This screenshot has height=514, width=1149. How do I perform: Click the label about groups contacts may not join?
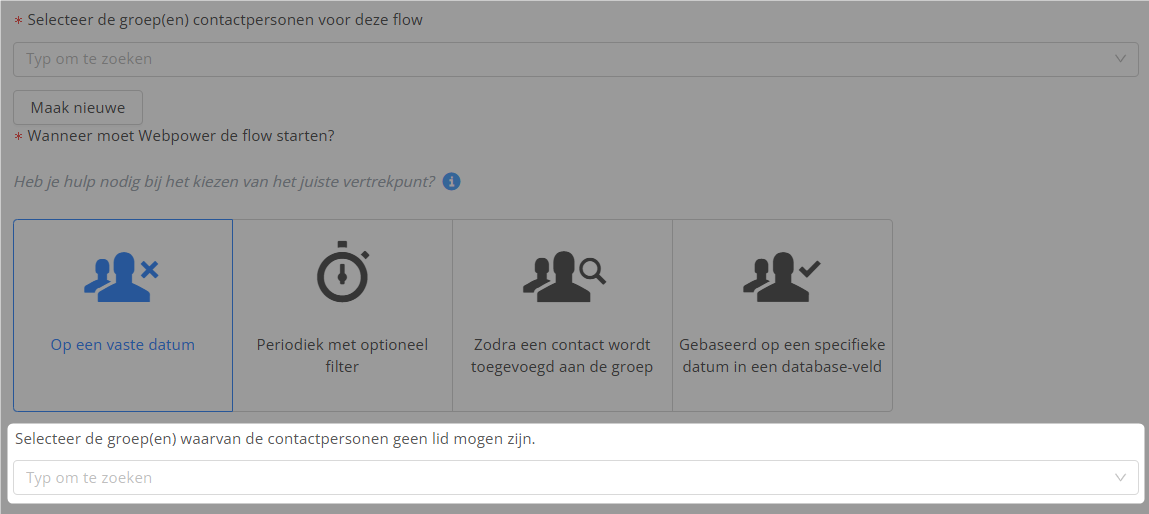(275, 439)
